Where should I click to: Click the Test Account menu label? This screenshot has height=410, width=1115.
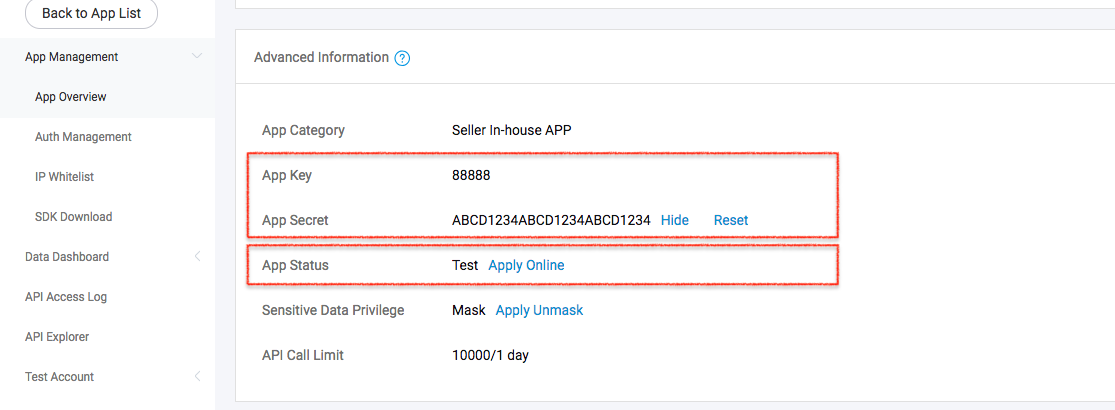click(x=60, y=377)
